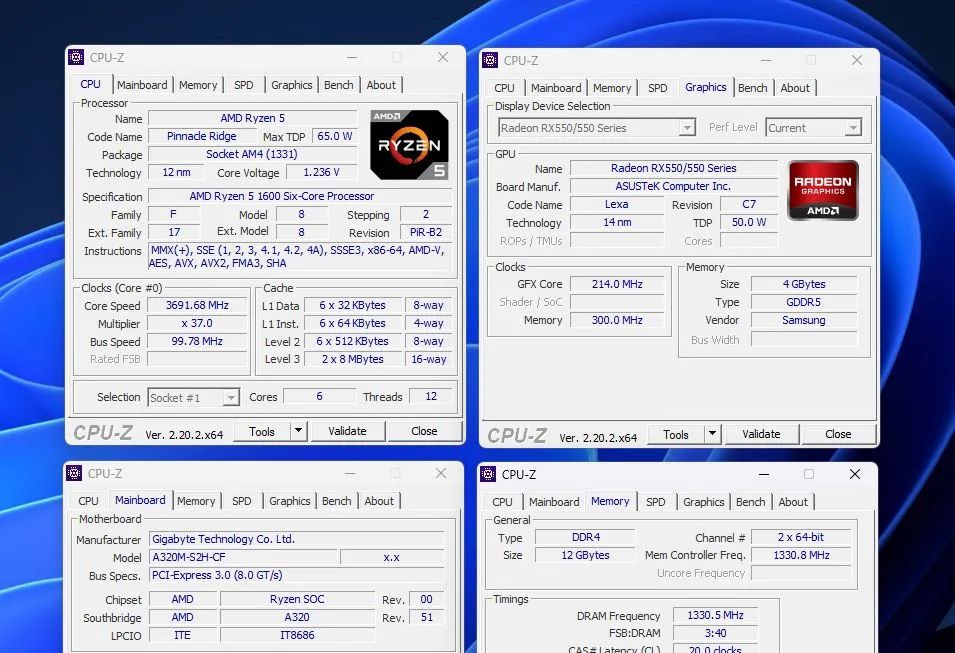Open Tools dropdown arrow in CPU window
The width and height of the screenshot is (955, 653).
[298, 431]
